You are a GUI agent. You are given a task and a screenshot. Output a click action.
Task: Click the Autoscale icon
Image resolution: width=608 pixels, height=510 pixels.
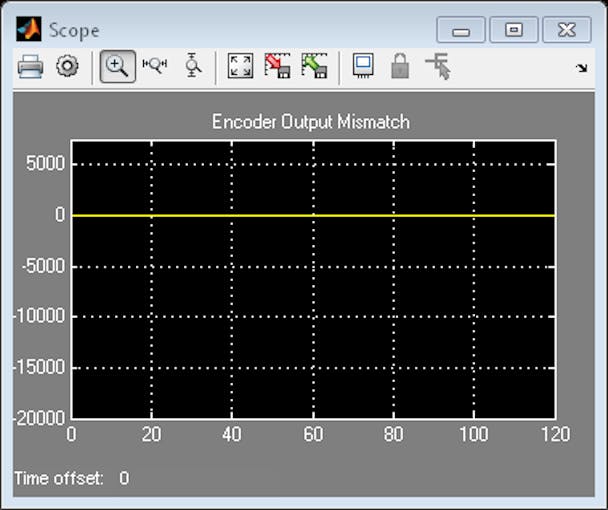click(x=240, y=66)
